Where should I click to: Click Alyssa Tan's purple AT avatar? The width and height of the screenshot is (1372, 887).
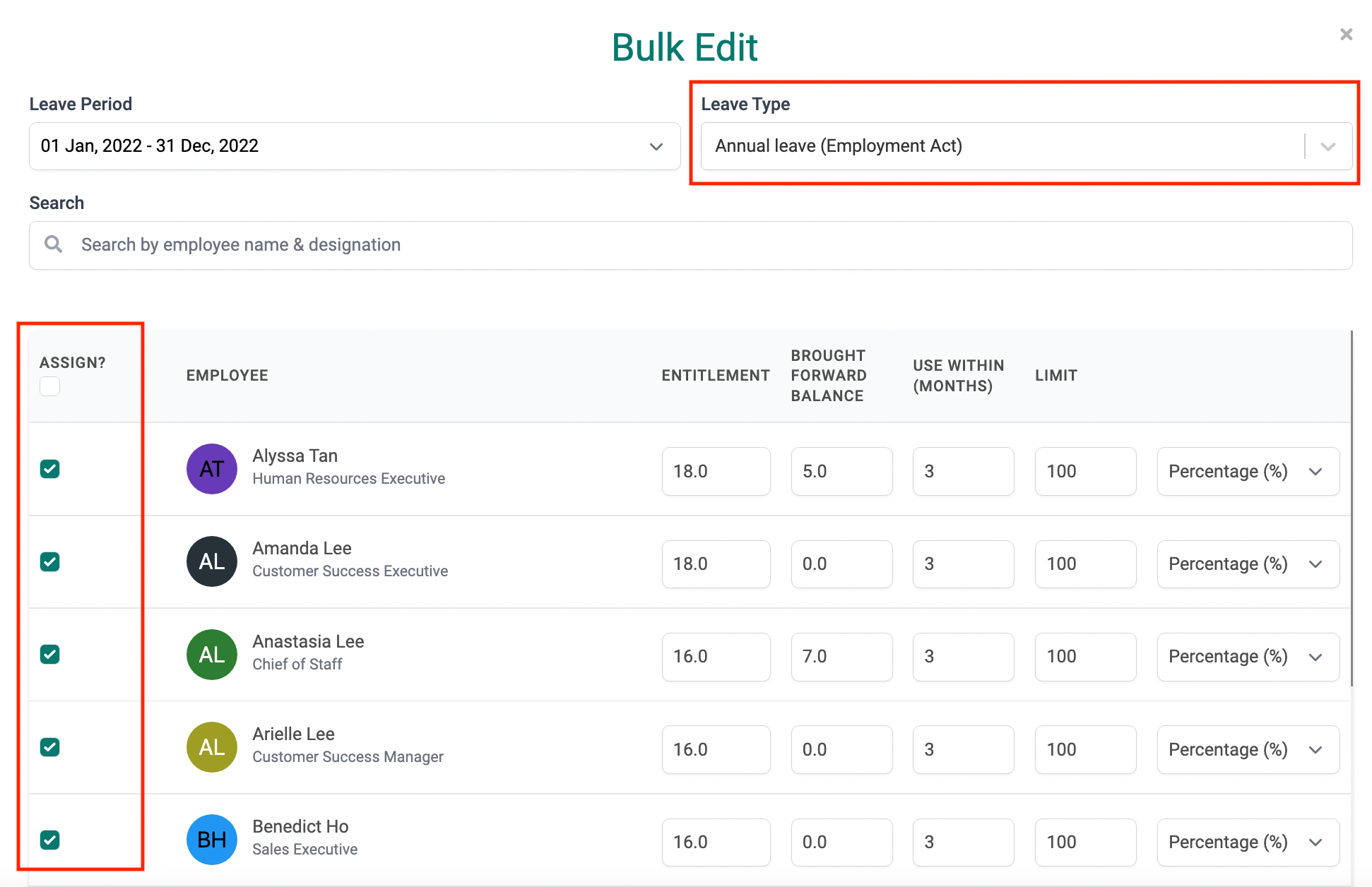click(x=211, y=469)
